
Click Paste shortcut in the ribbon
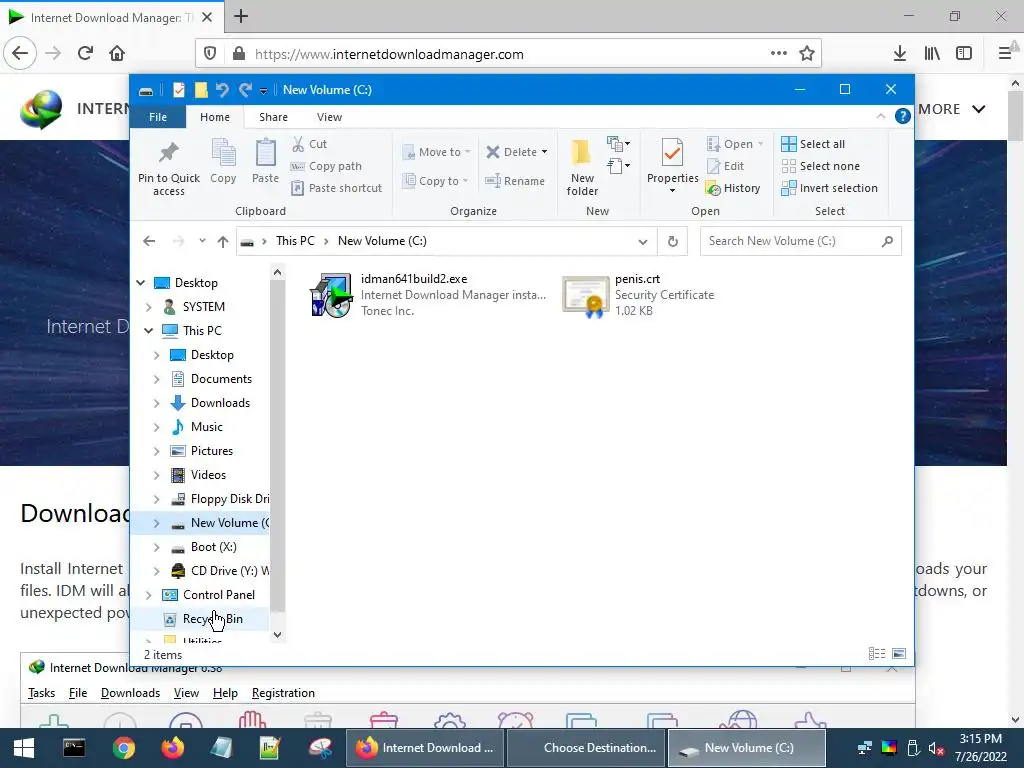coord(336,188)
